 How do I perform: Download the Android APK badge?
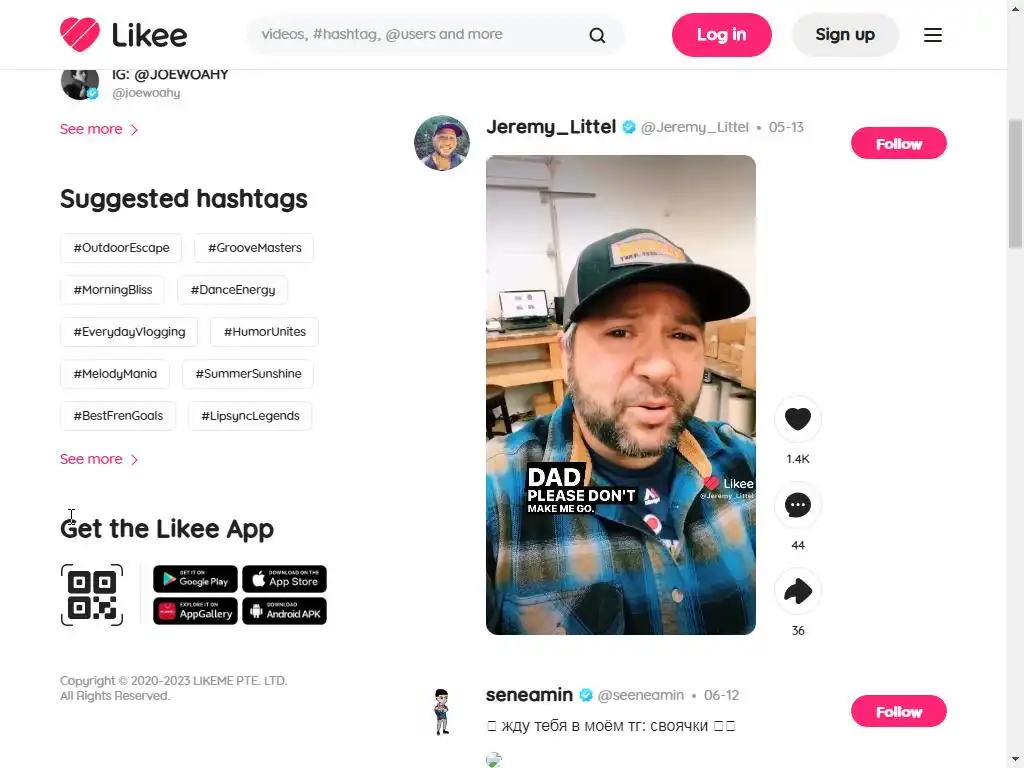(284, 611)
